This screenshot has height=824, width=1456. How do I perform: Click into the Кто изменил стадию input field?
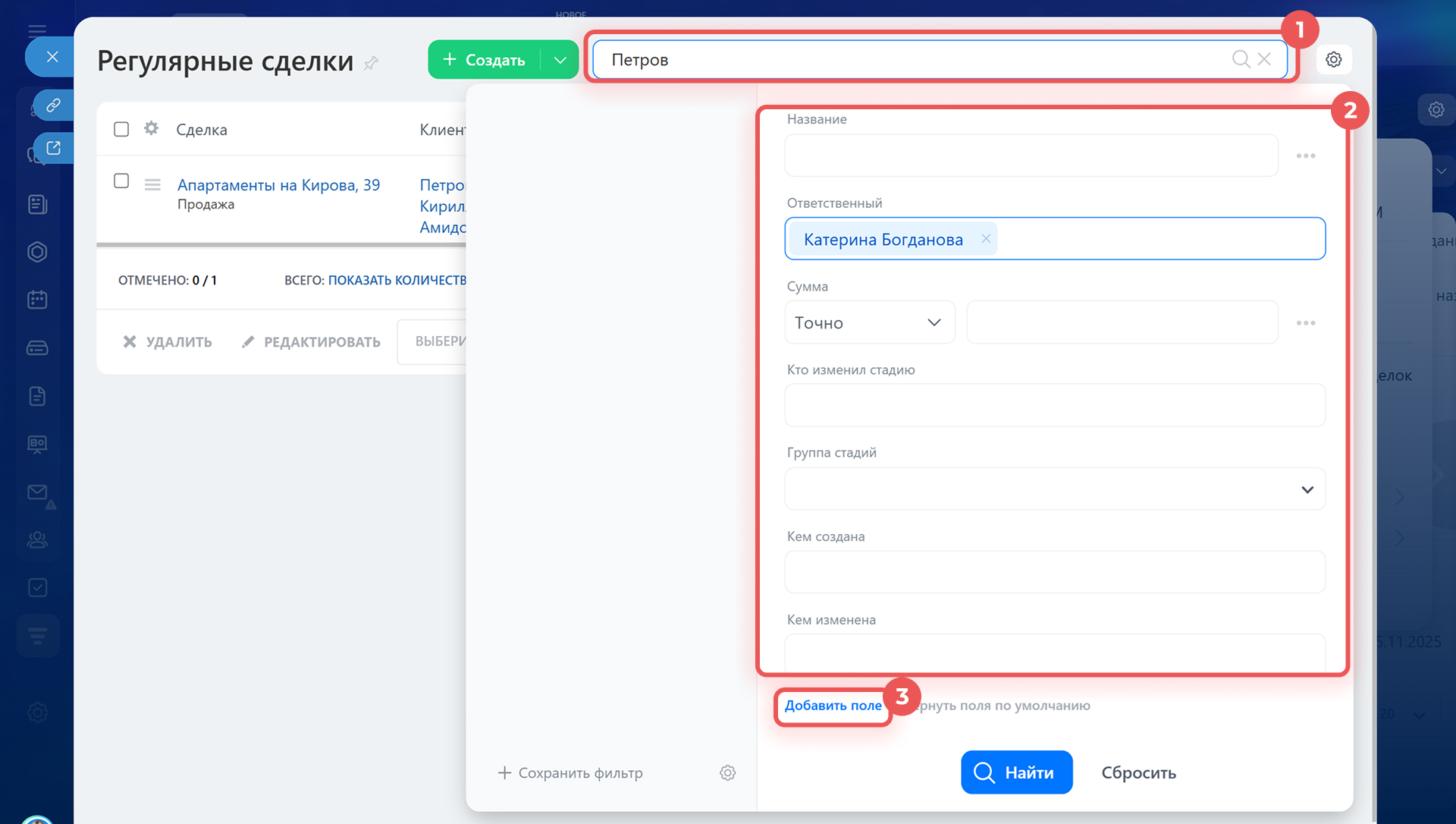pos(1054,406)
